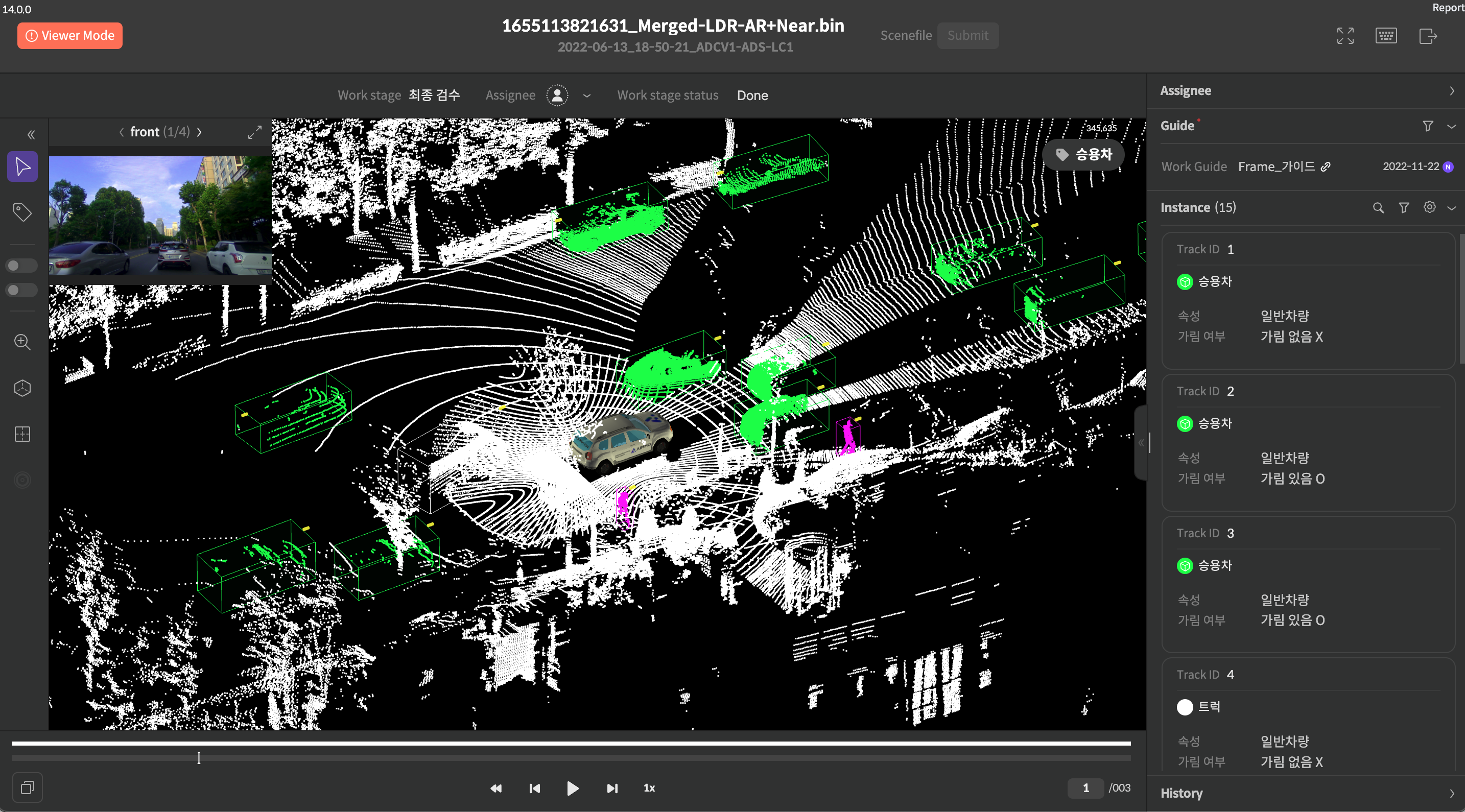
Task: Select the Track ID 4 트럭 instance
Action: click(1308, 715)
